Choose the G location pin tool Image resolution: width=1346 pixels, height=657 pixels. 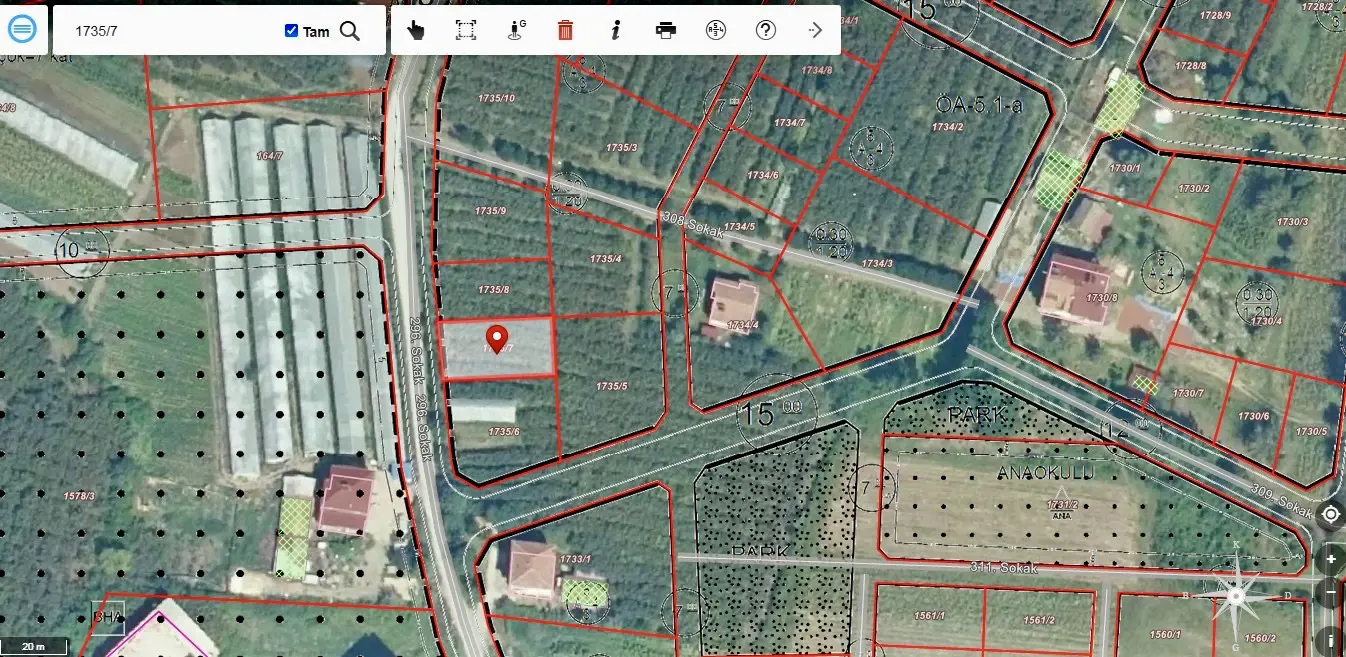tap(516, 30)
